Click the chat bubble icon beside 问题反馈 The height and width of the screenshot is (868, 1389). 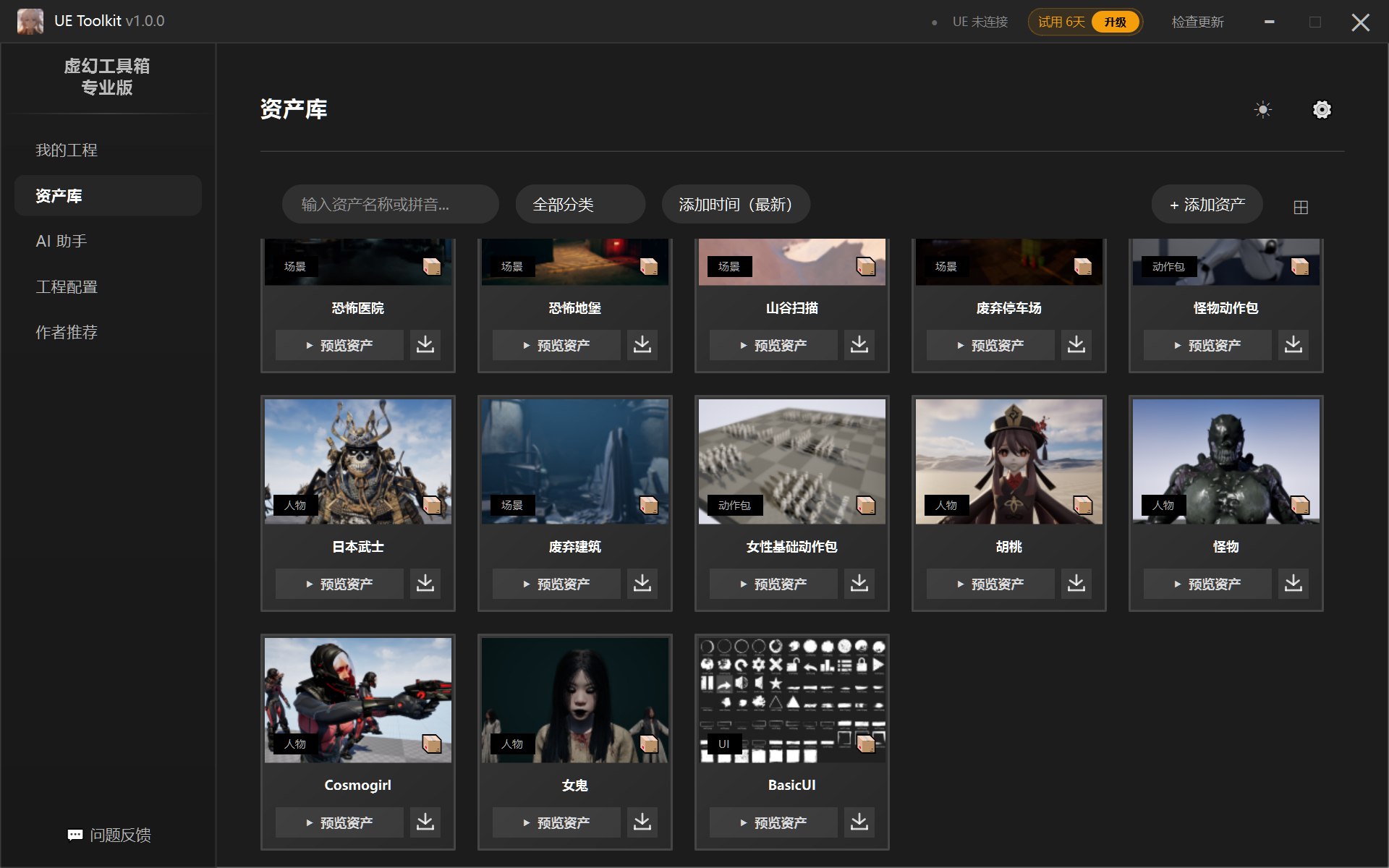75,835
